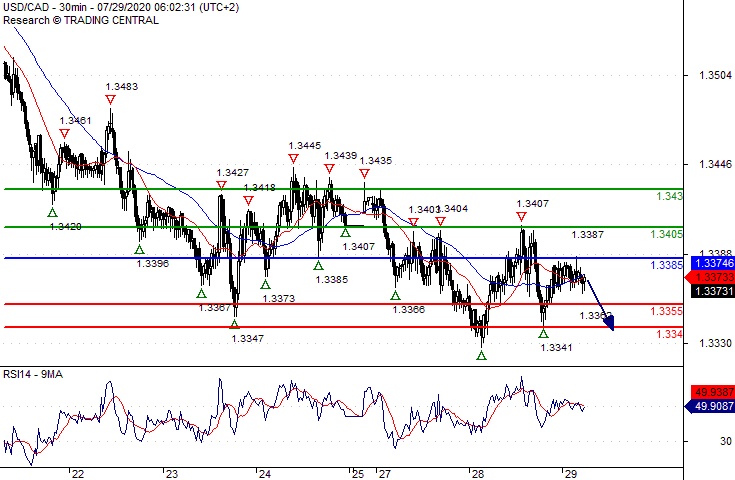Viewport: 735px width, 480px height.
Task: Click the red triangle under the 1.3435 label
Action: click(x=364, y=174)
